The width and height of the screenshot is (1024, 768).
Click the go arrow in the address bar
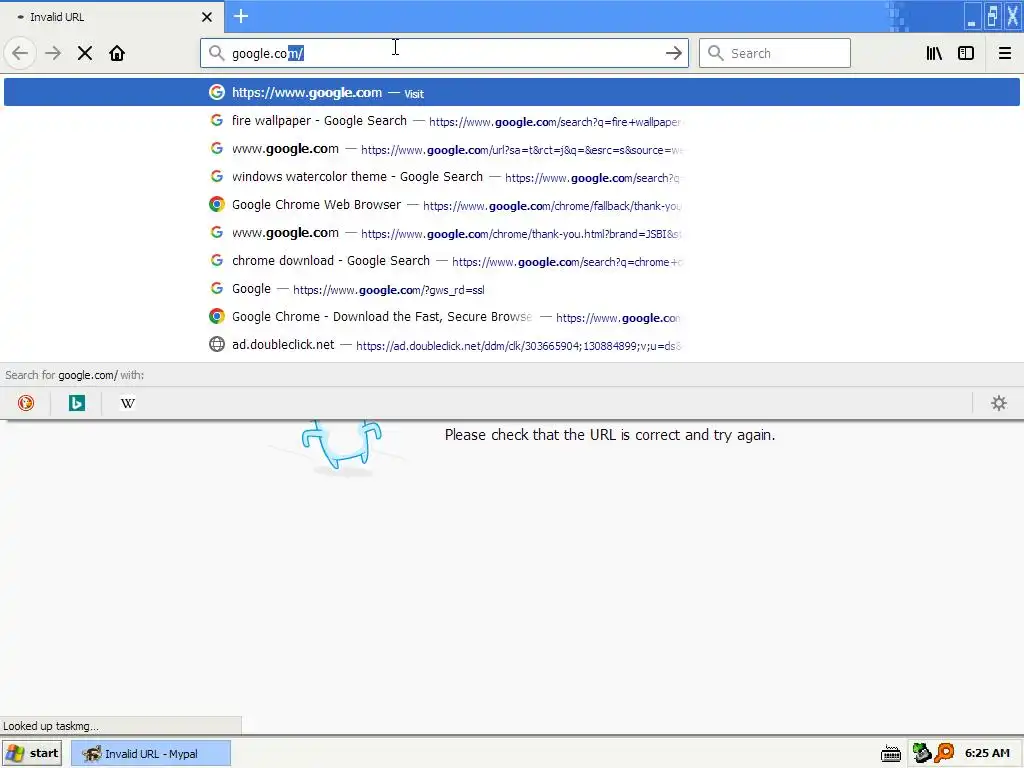(673, 54)
